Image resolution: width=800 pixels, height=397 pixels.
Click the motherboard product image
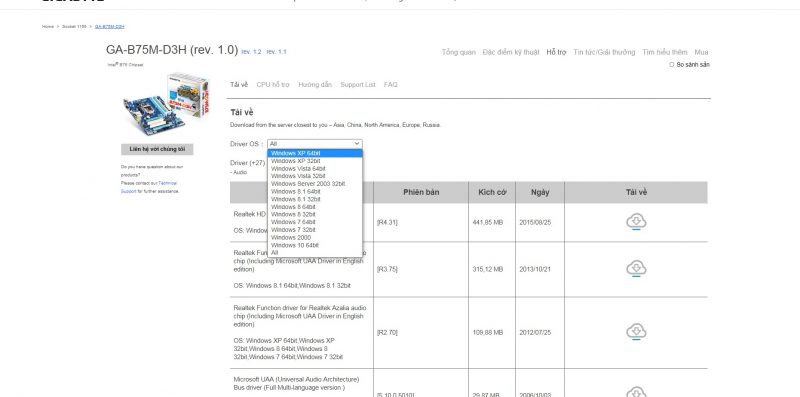tap(165, 104)
